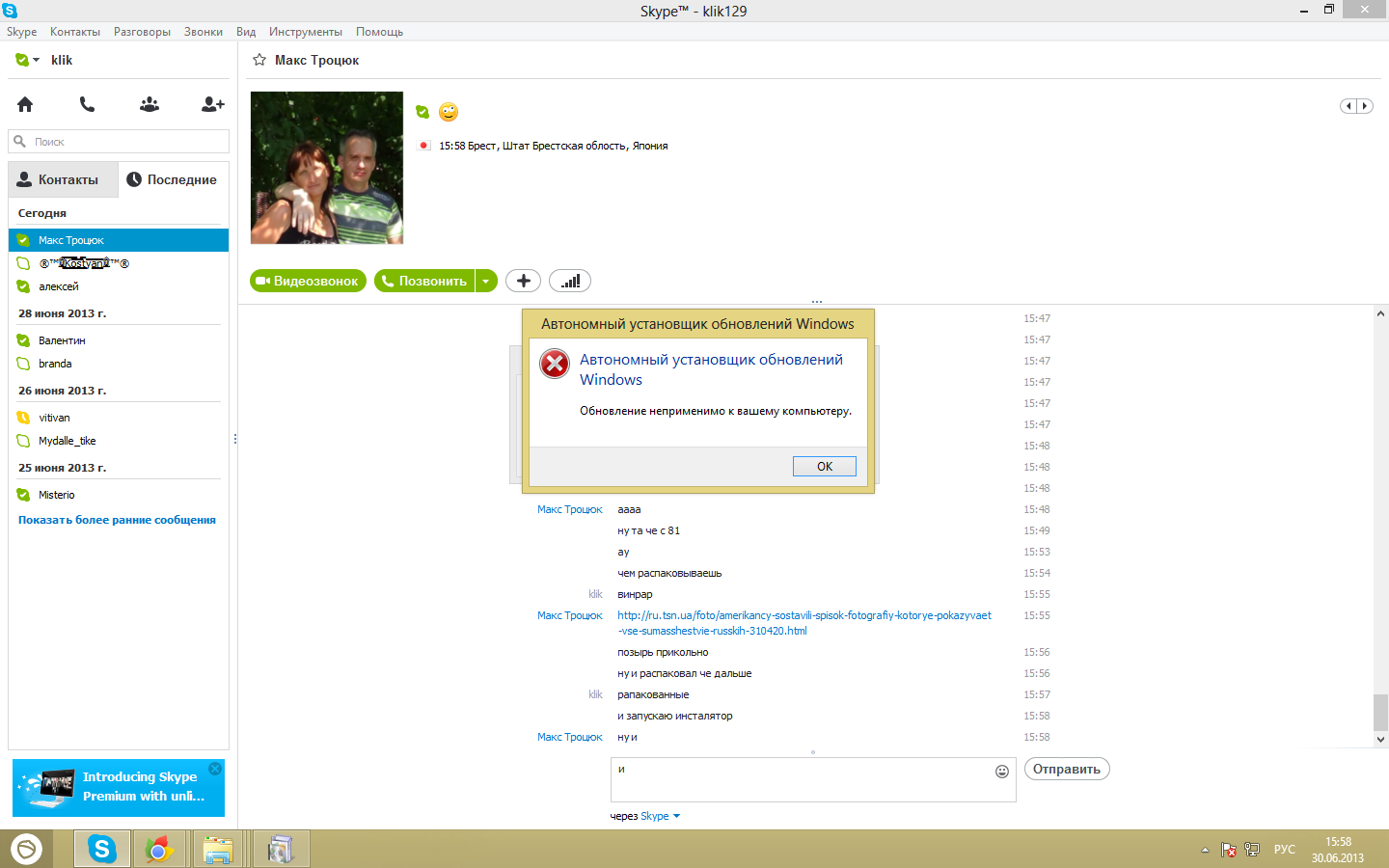Screen dimensions: 1389x868
Task: Open the Помощь menu
Action: [379, 32]
